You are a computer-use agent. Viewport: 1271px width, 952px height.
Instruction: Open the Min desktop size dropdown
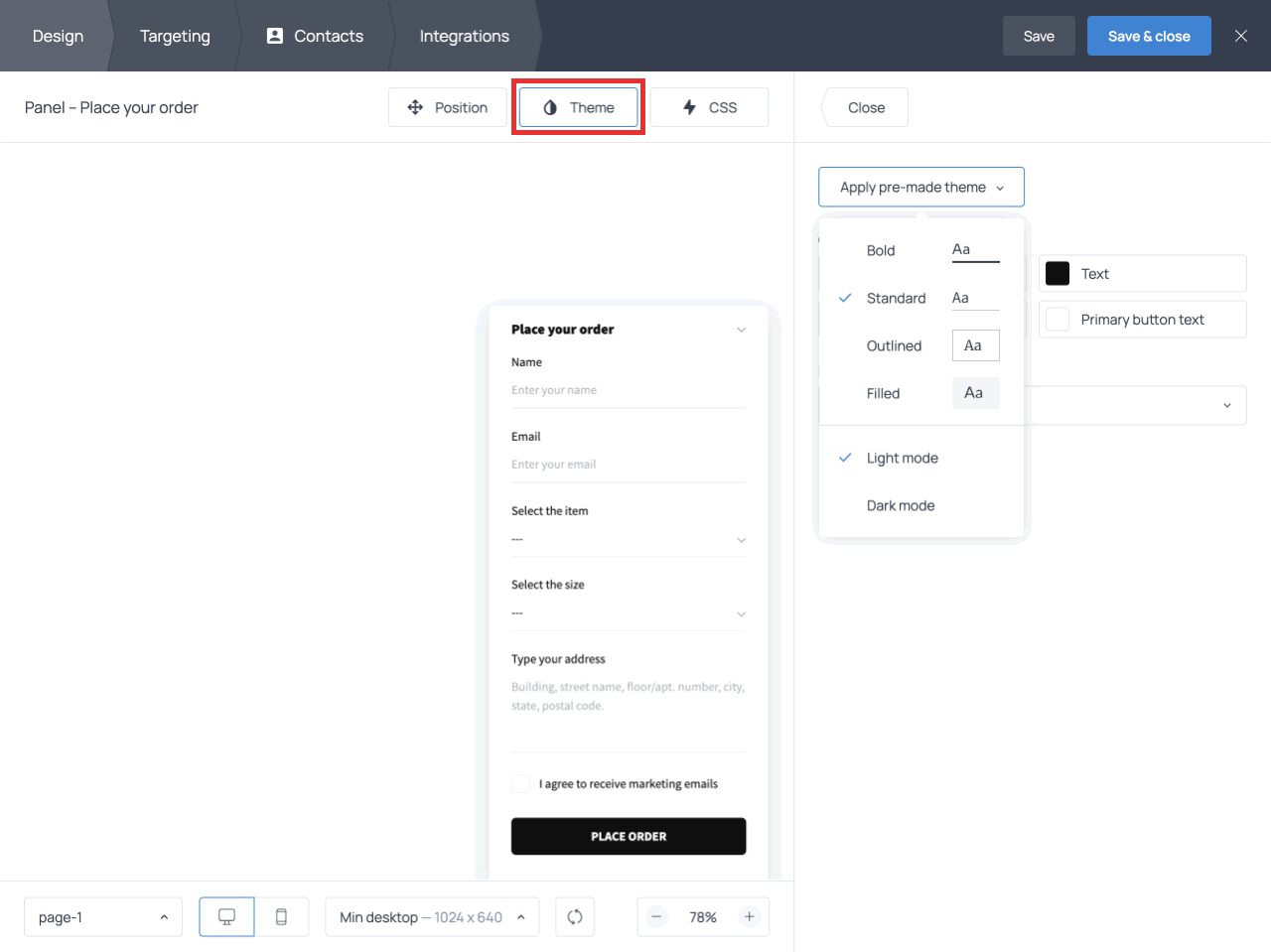coord(432,916)
